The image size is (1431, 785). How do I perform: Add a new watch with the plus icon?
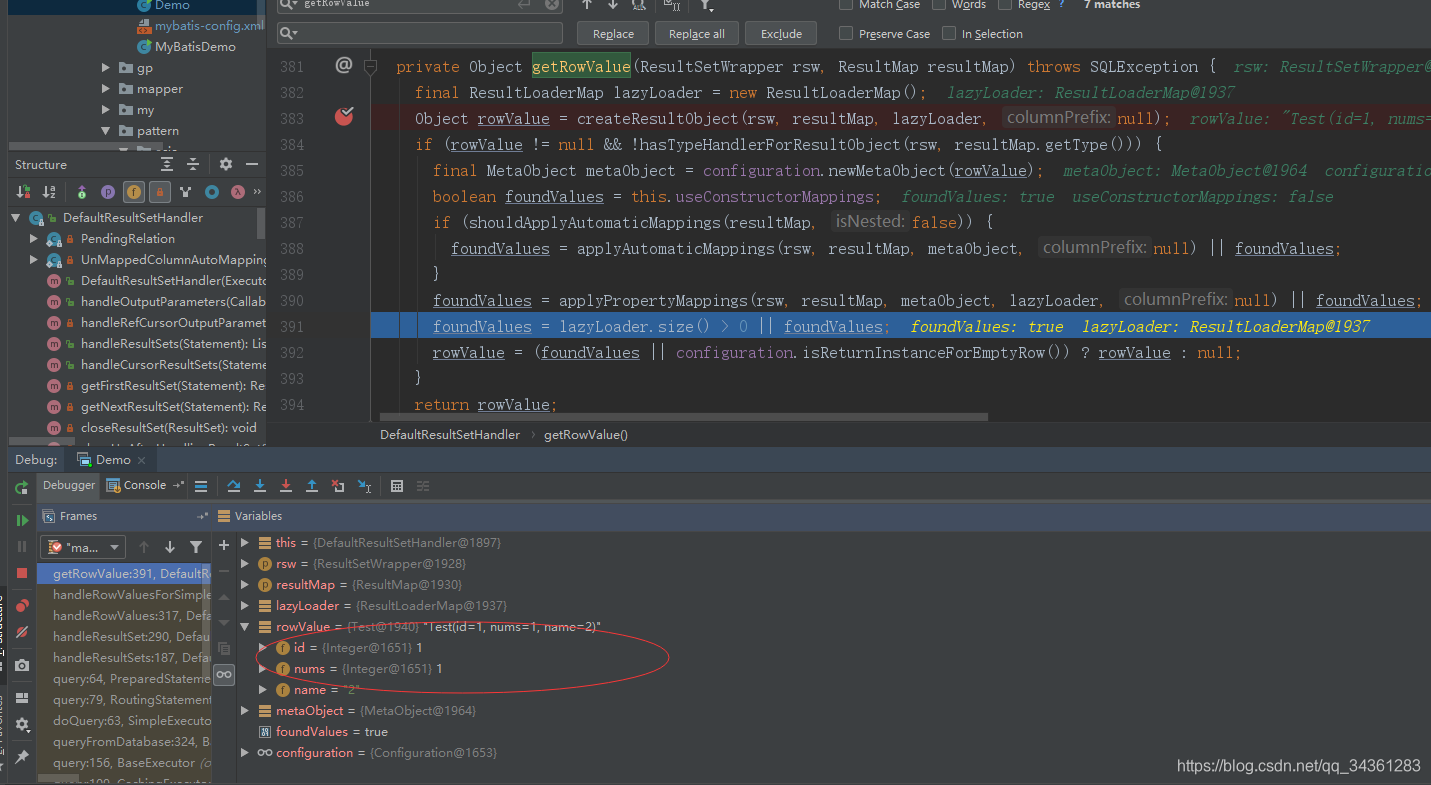pos(224,545)
